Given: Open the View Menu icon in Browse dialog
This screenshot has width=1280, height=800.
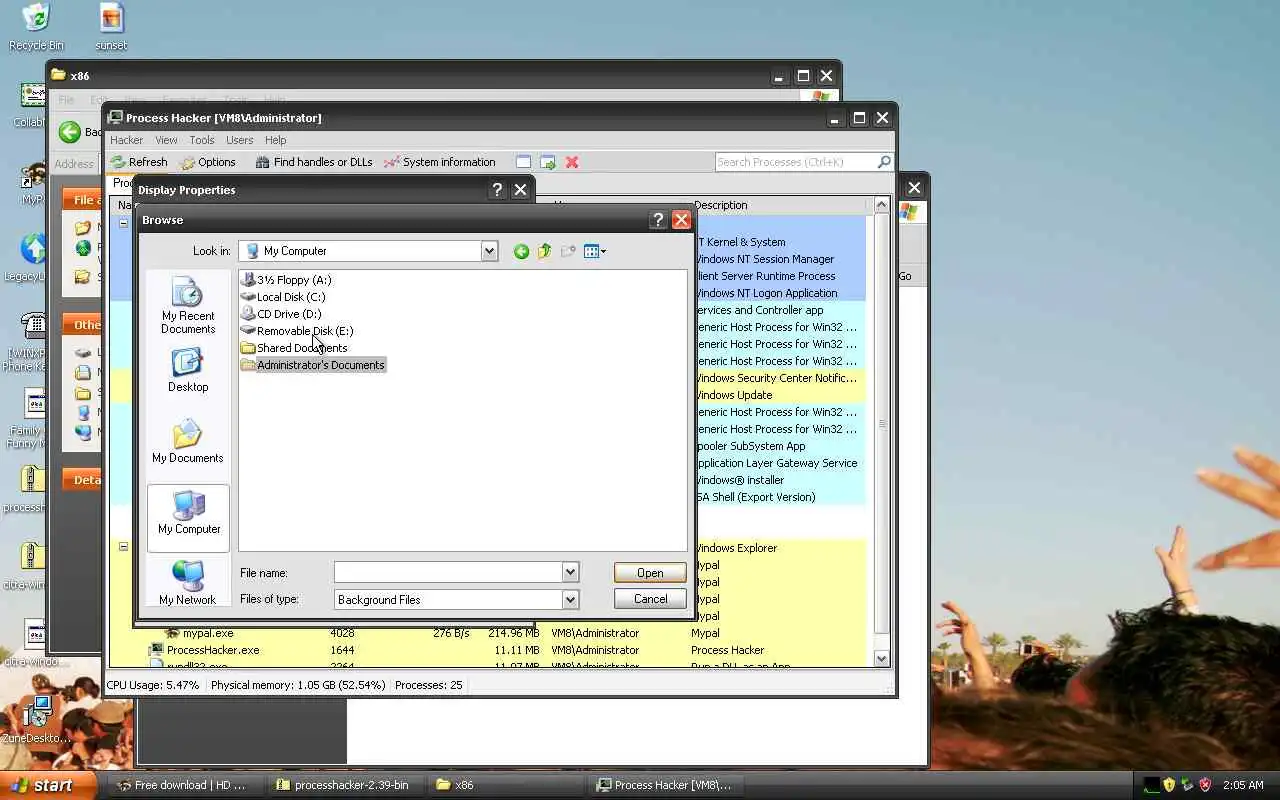Looking at the screenshot, I should (595, 251).
